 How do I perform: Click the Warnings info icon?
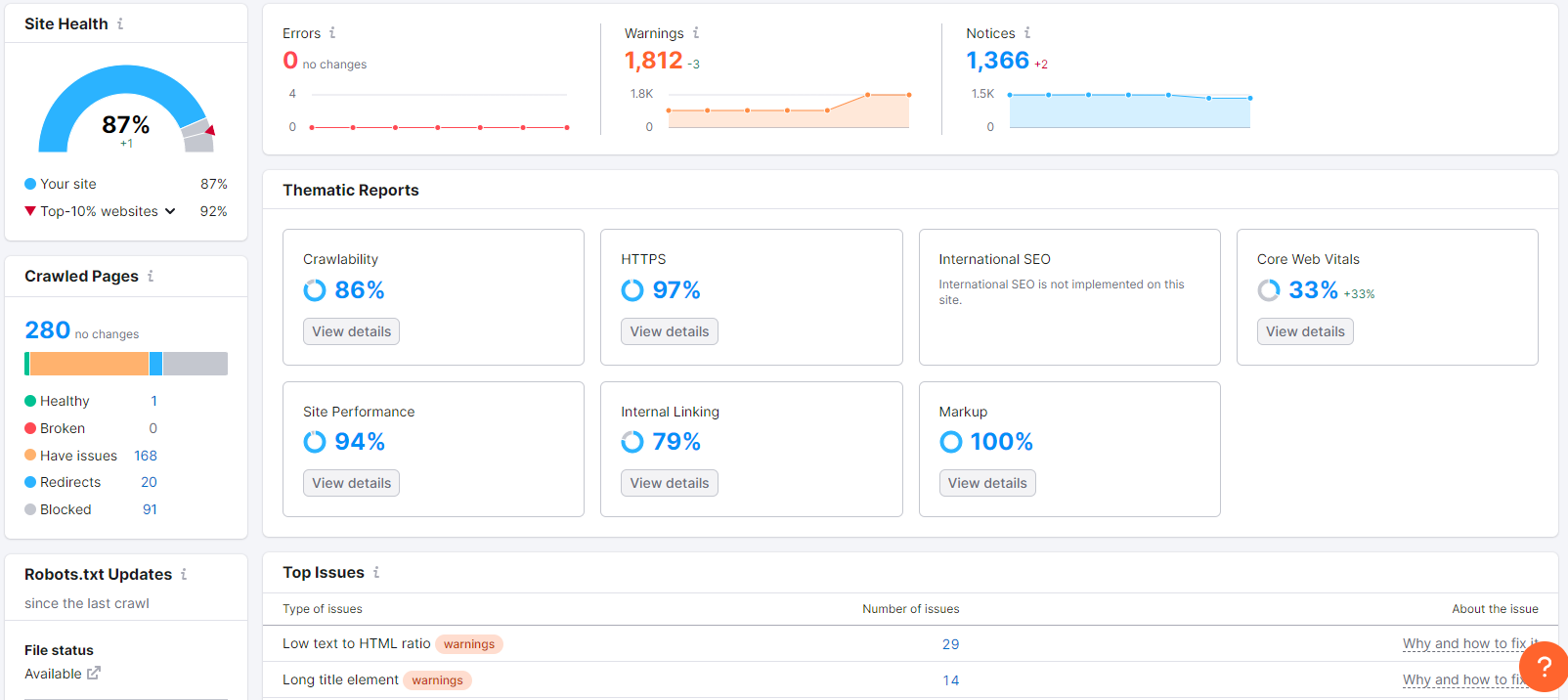pyautogui.click(x=696, y=33)
